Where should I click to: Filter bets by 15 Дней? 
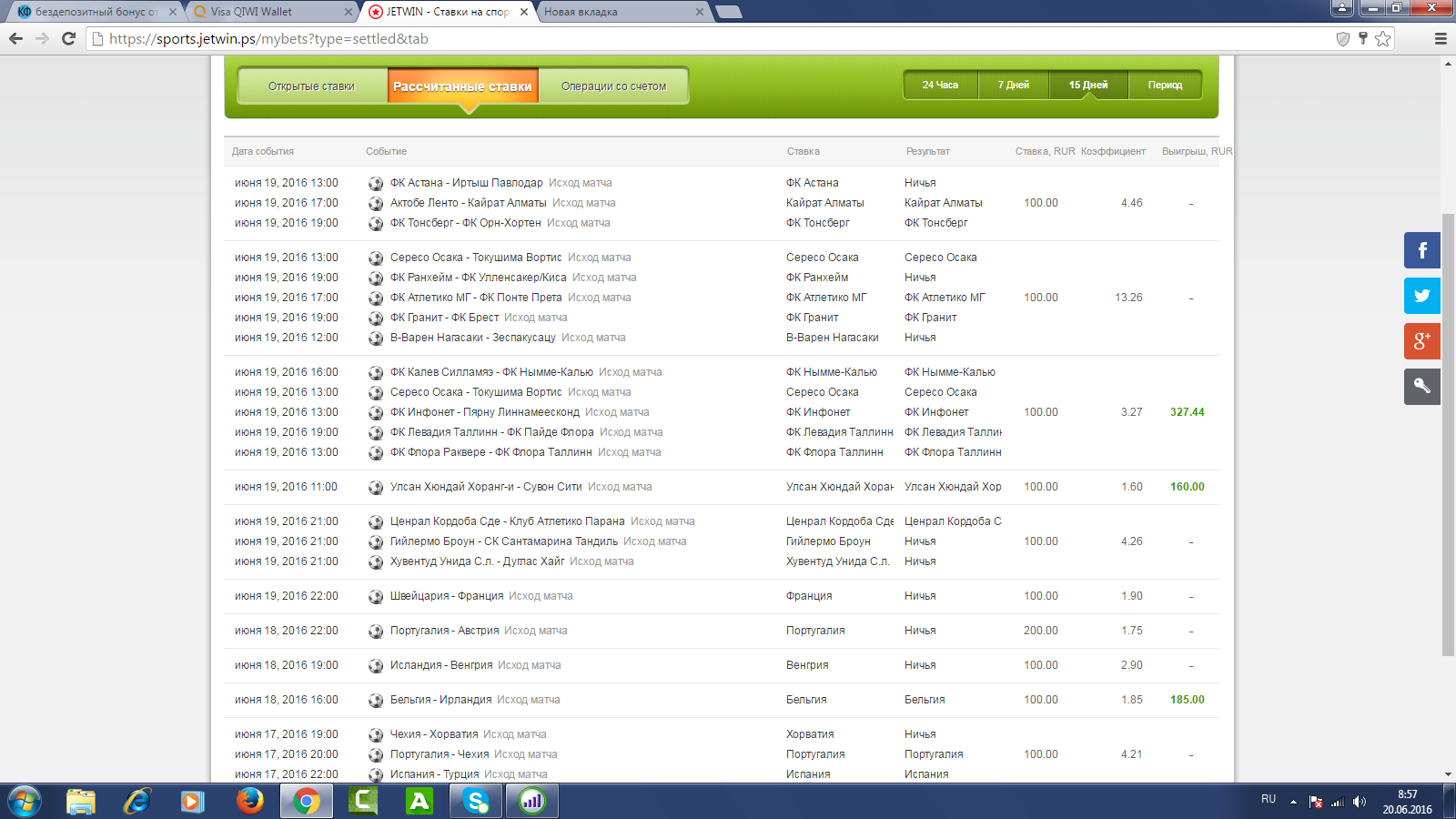[x=1088, y=85]
